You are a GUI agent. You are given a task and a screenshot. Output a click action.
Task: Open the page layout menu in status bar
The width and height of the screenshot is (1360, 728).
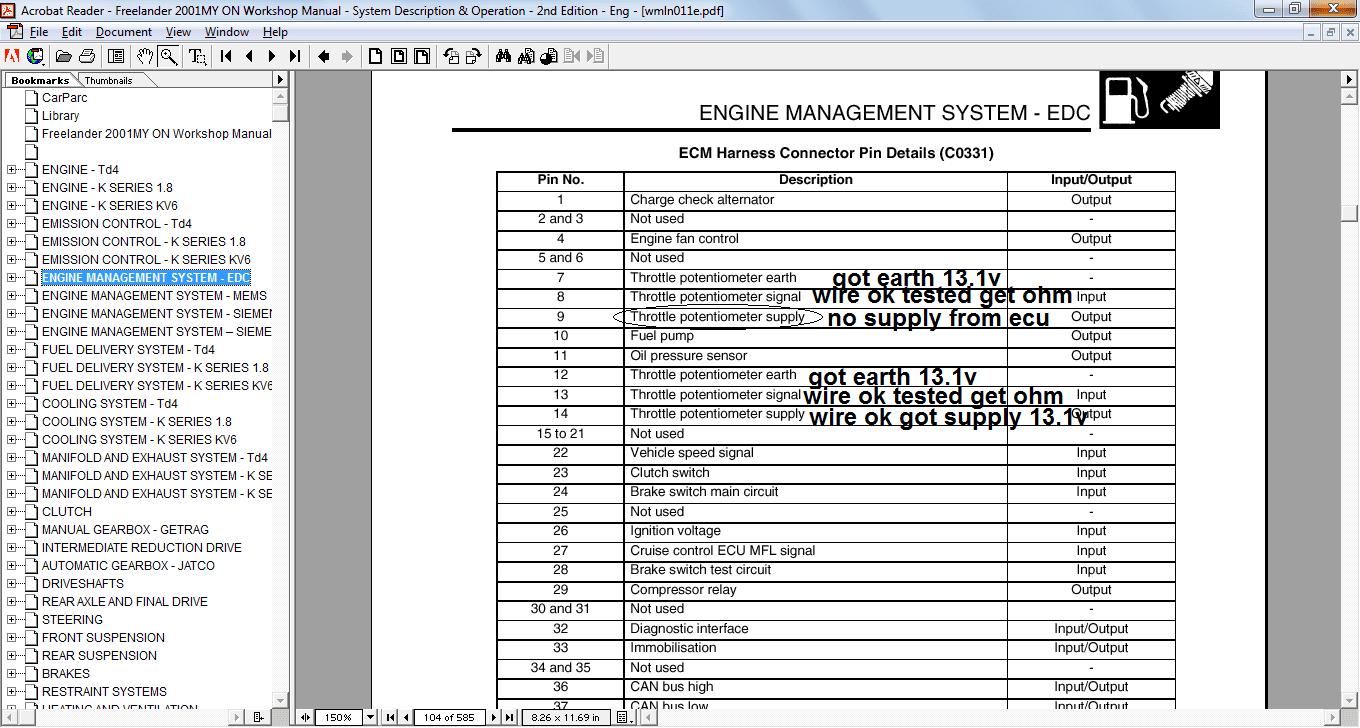coord(622,717)
